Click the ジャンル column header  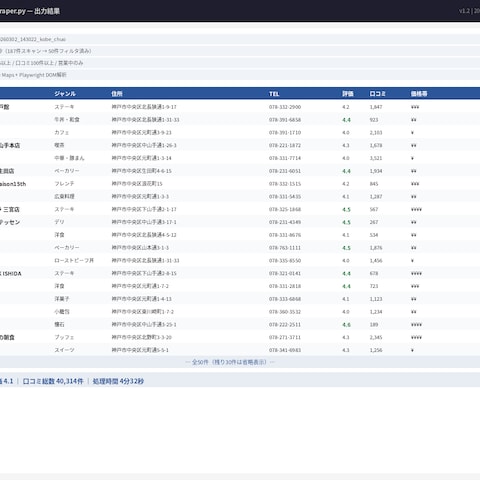point(65,94)
